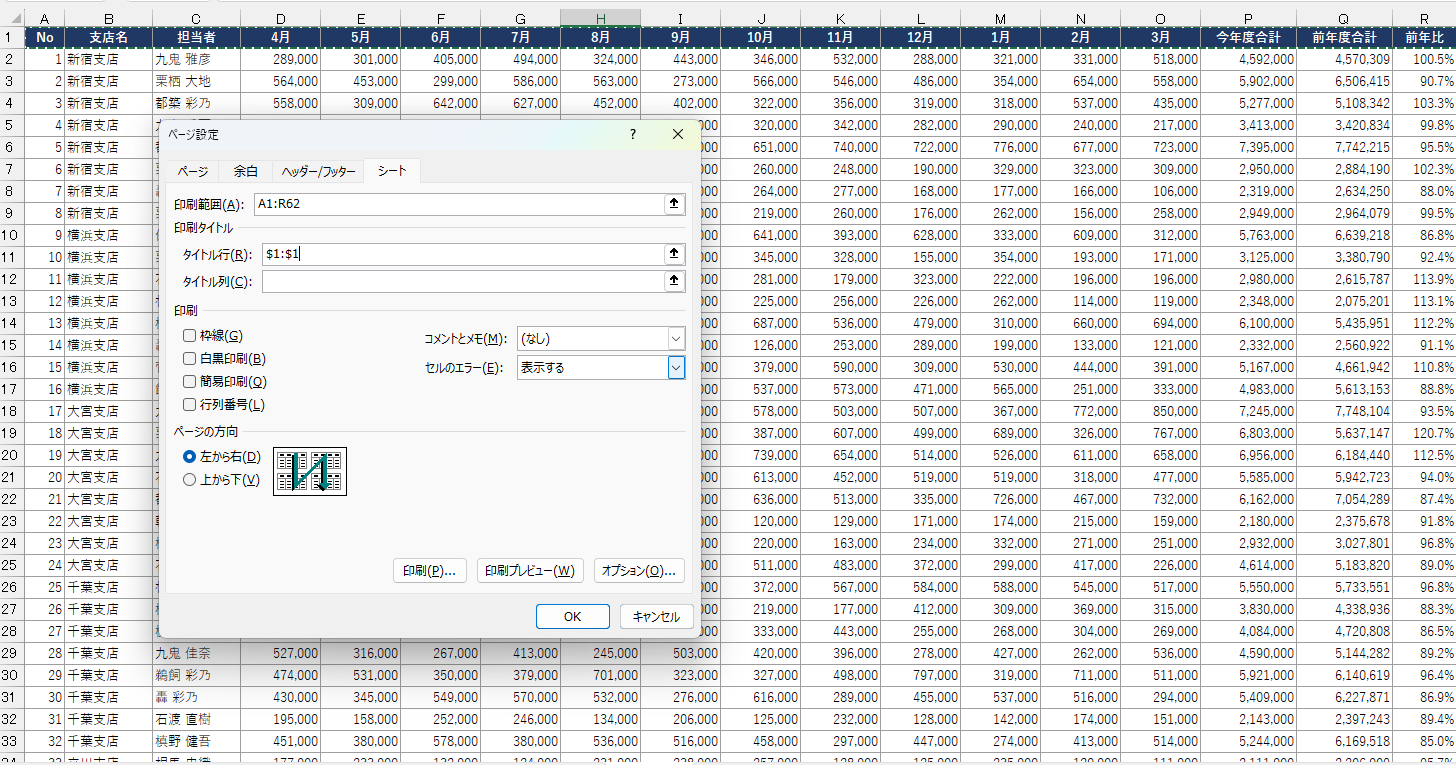Click cell with value 7,395,000
The width and height of the screenshot is (1456, 765).
[1248, 147]
